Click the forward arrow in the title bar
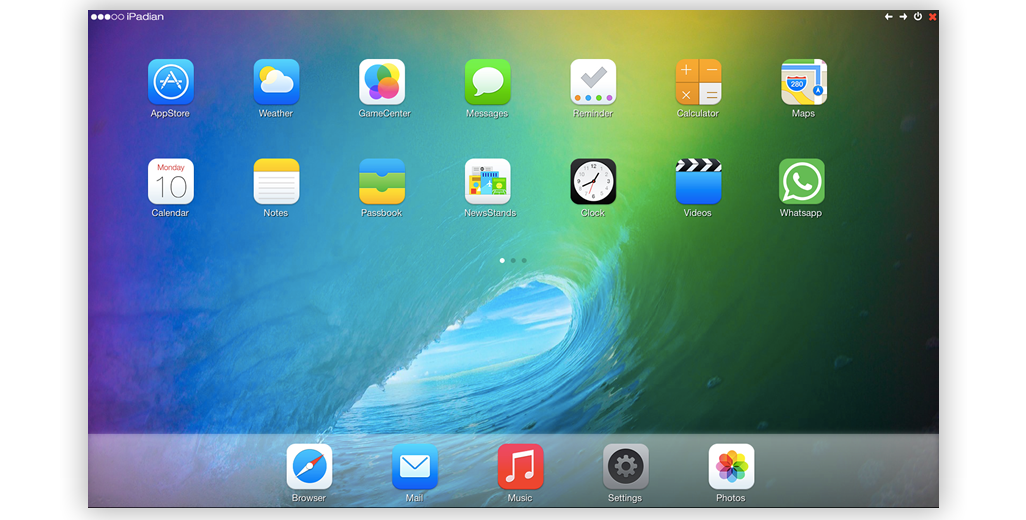Screen dimensions: 1026x520 (903, 16)
